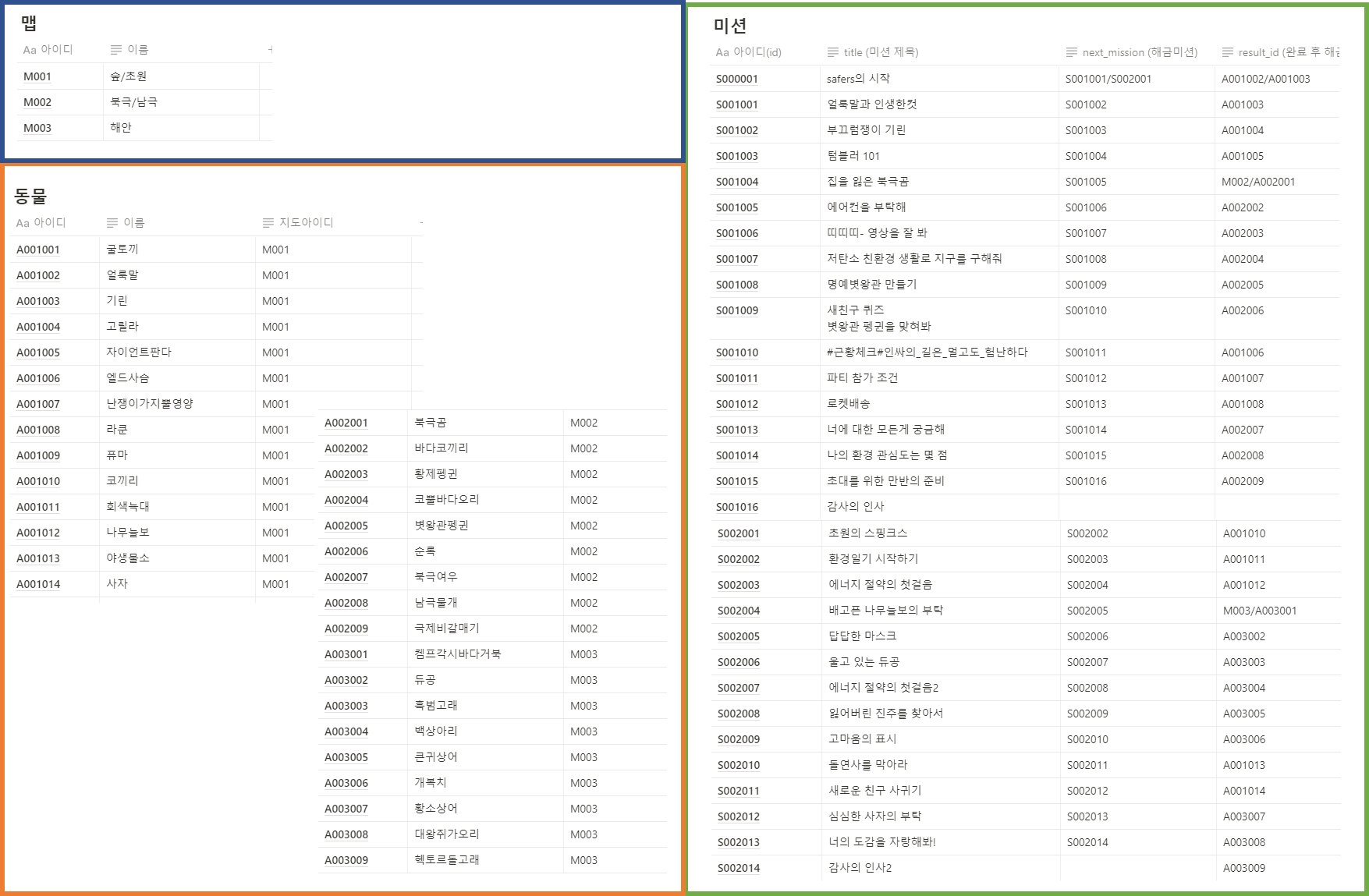Image resolution: width=1369 pixels, height=896 pixels.
Task: Select the 돌연사를 막아라 title cell
Action: point(941,765)
